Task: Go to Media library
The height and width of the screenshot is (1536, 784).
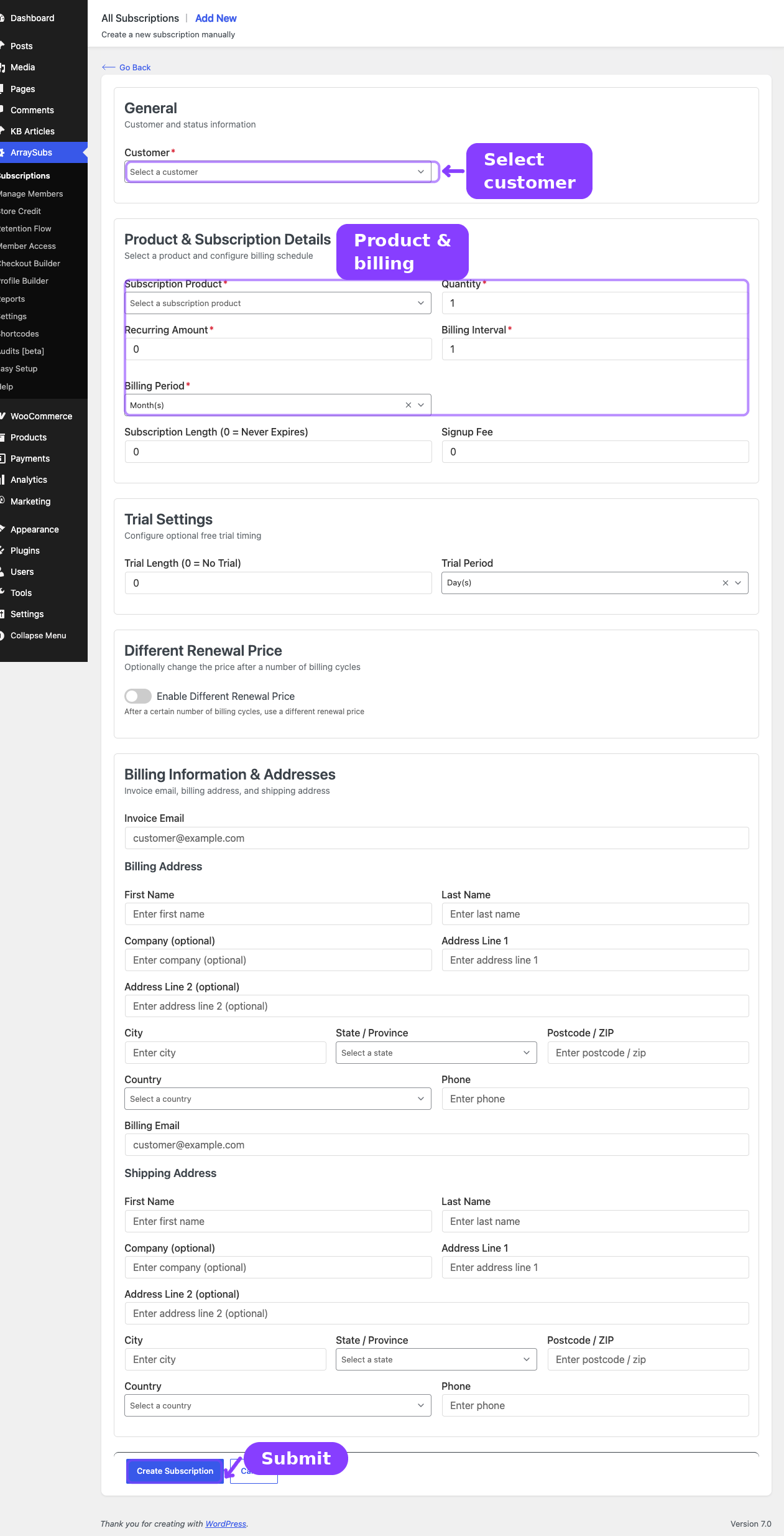Action: 22,67
